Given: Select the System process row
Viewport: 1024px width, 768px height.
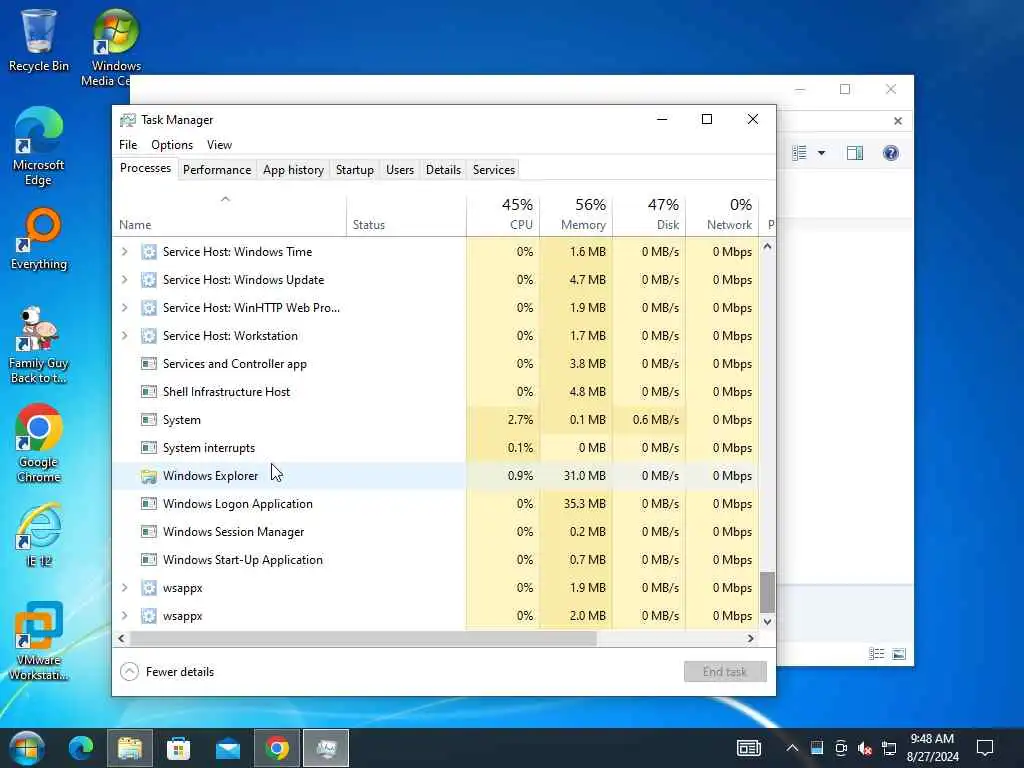Looking at the screenshot, I should point(436,420).
